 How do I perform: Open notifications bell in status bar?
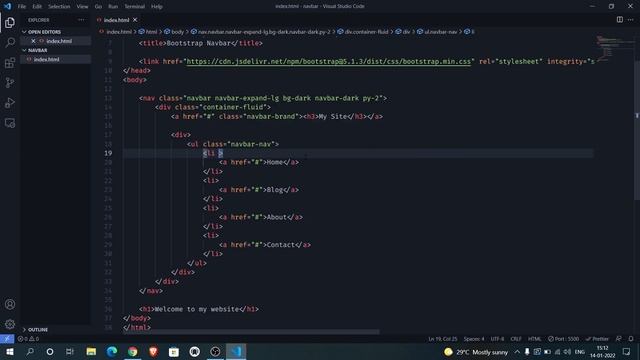pos(631,339)
